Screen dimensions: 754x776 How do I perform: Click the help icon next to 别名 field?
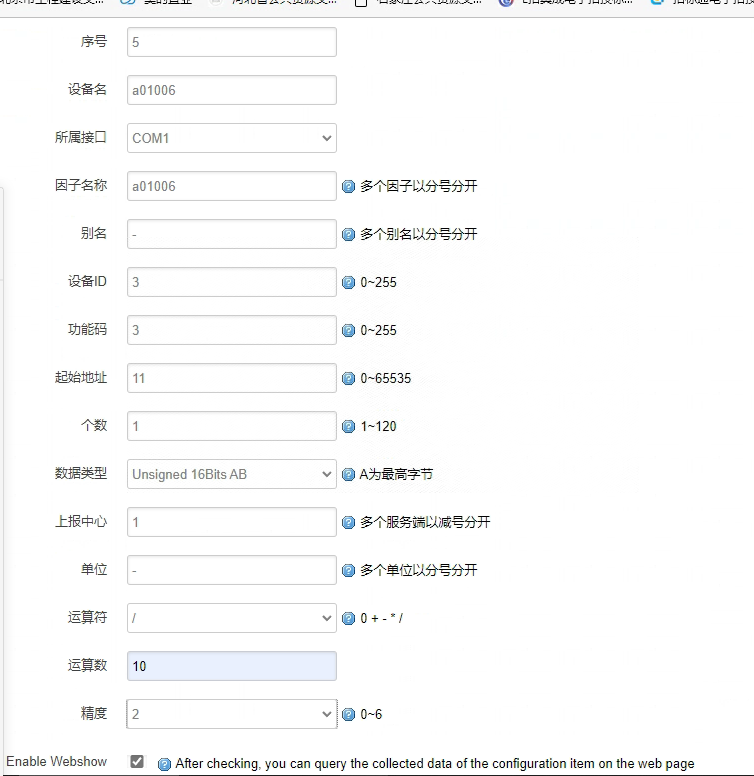349,235
